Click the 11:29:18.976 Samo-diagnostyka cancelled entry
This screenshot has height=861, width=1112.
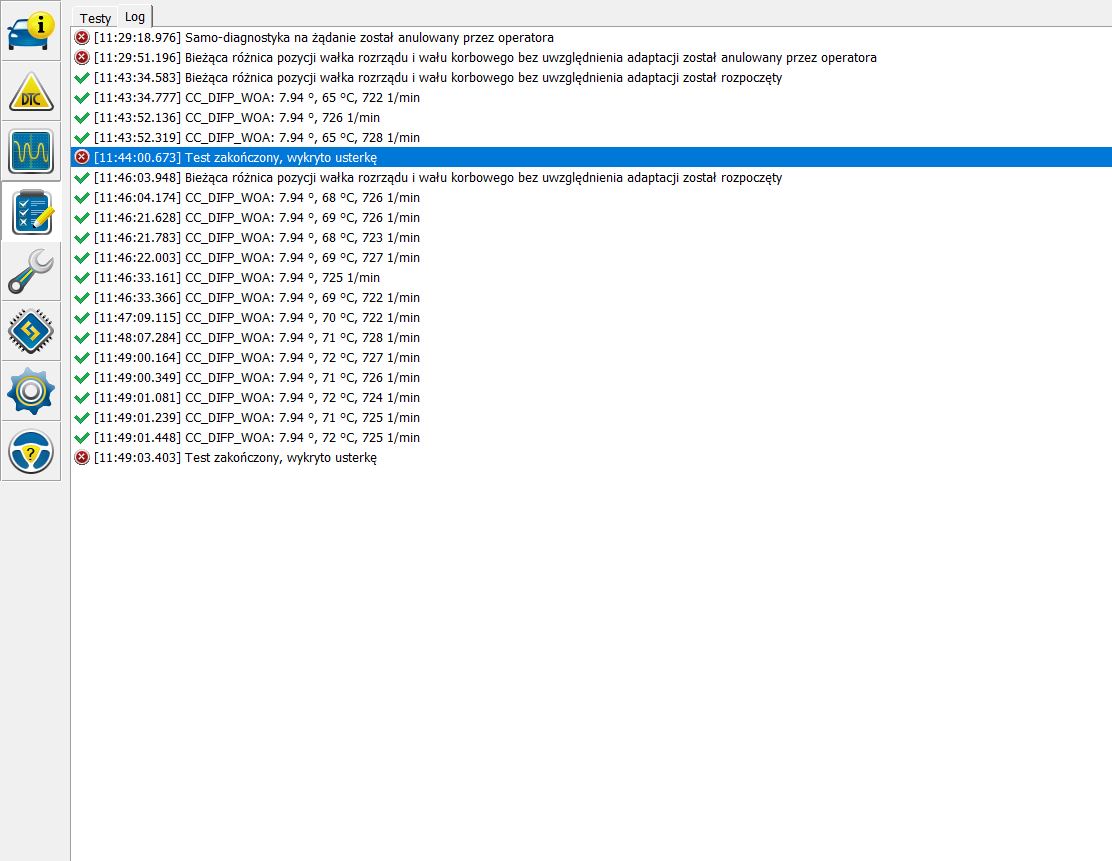[323, 37]
